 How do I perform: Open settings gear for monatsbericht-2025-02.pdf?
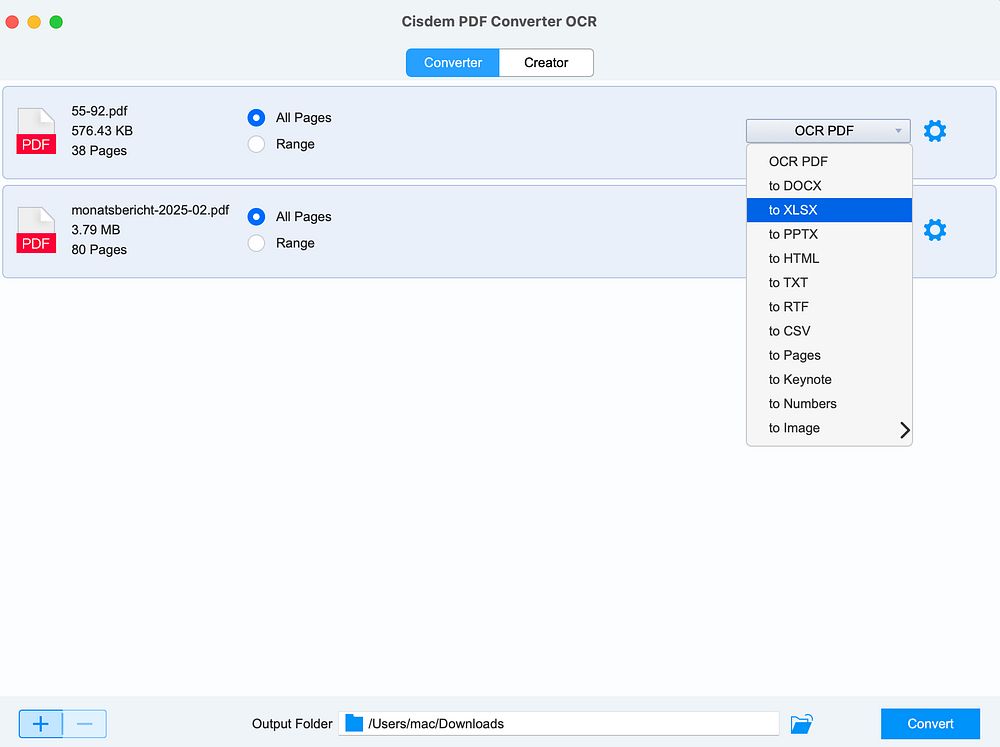(934, 230)
